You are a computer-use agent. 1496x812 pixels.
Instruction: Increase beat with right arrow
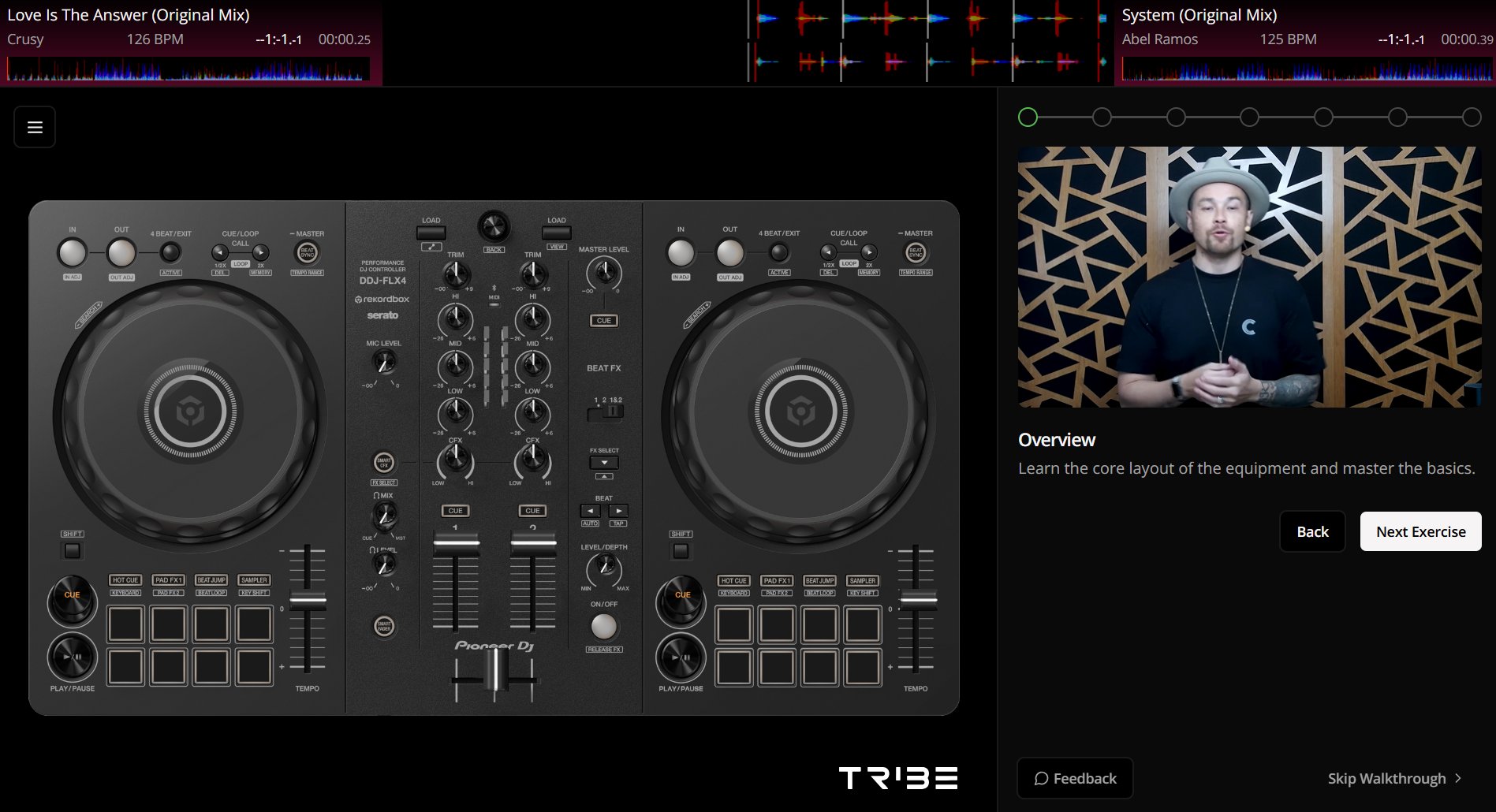pyautogui.click(x=619, y=511)
